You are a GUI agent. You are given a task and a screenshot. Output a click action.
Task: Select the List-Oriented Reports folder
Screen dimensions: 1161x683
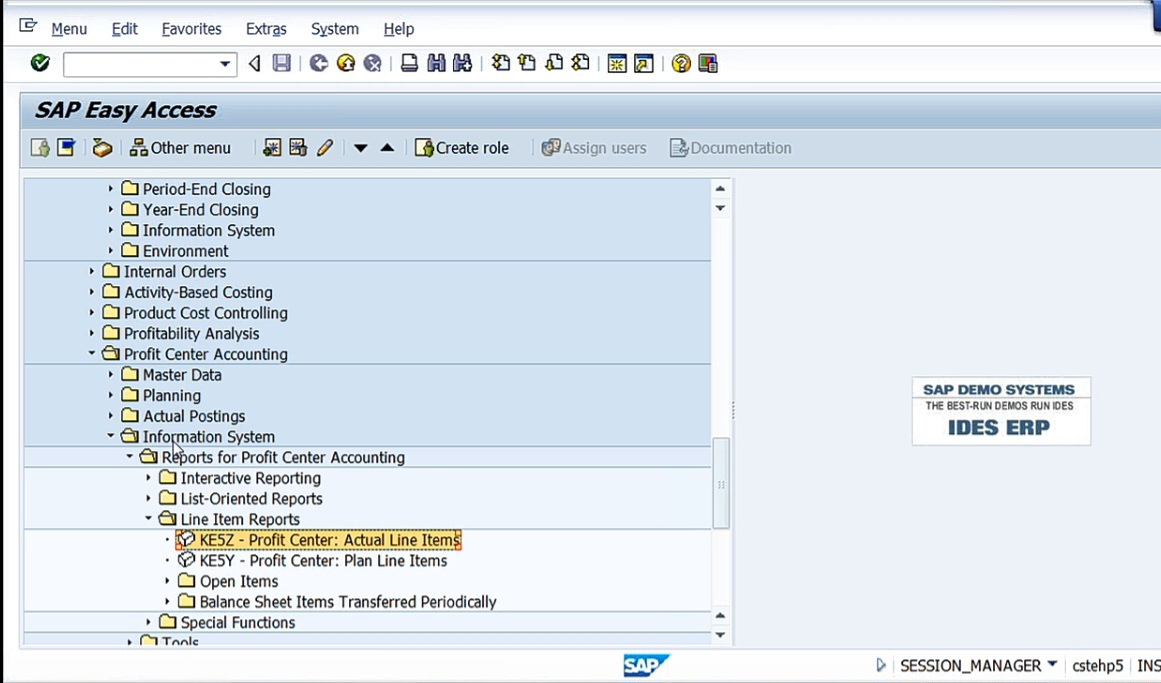click(x=241, y=499)
